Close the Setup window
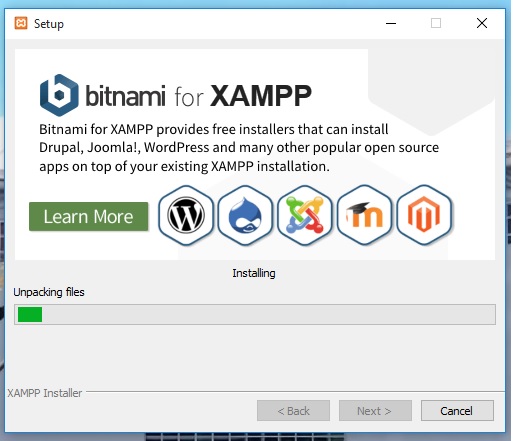 pos(482,23)
